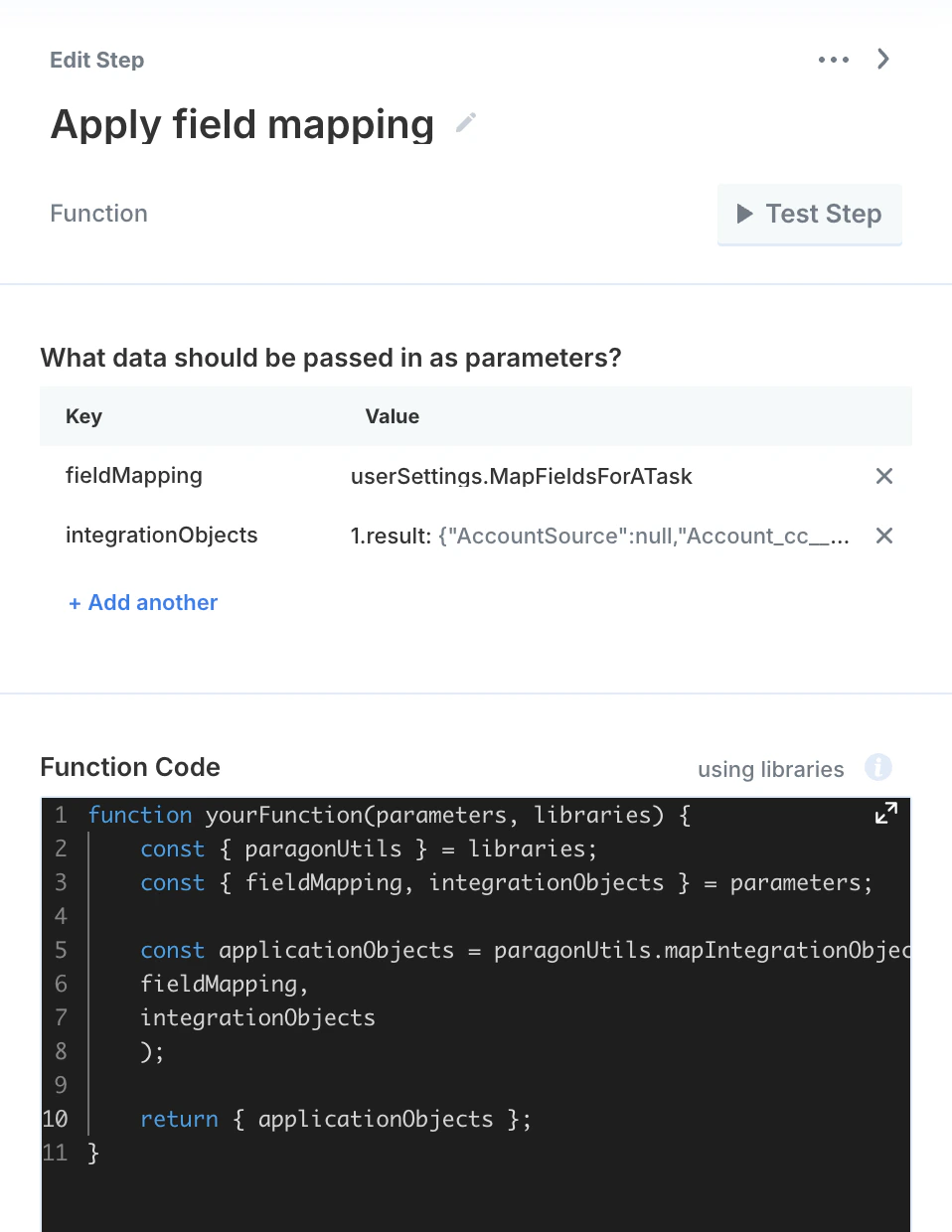This screenshot has height=1232, width=952.
Task: Remove the fieldMapping parameter with its X icon
Action: pos(883,476)
